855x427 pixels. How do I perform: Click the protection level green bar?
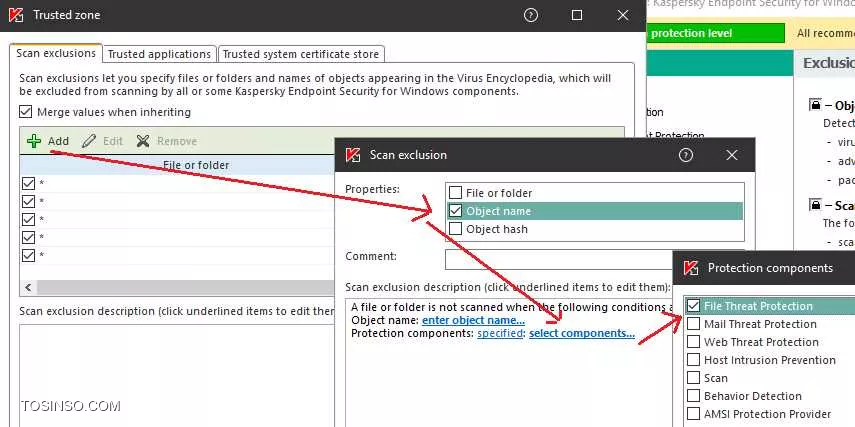coord(715,33)
